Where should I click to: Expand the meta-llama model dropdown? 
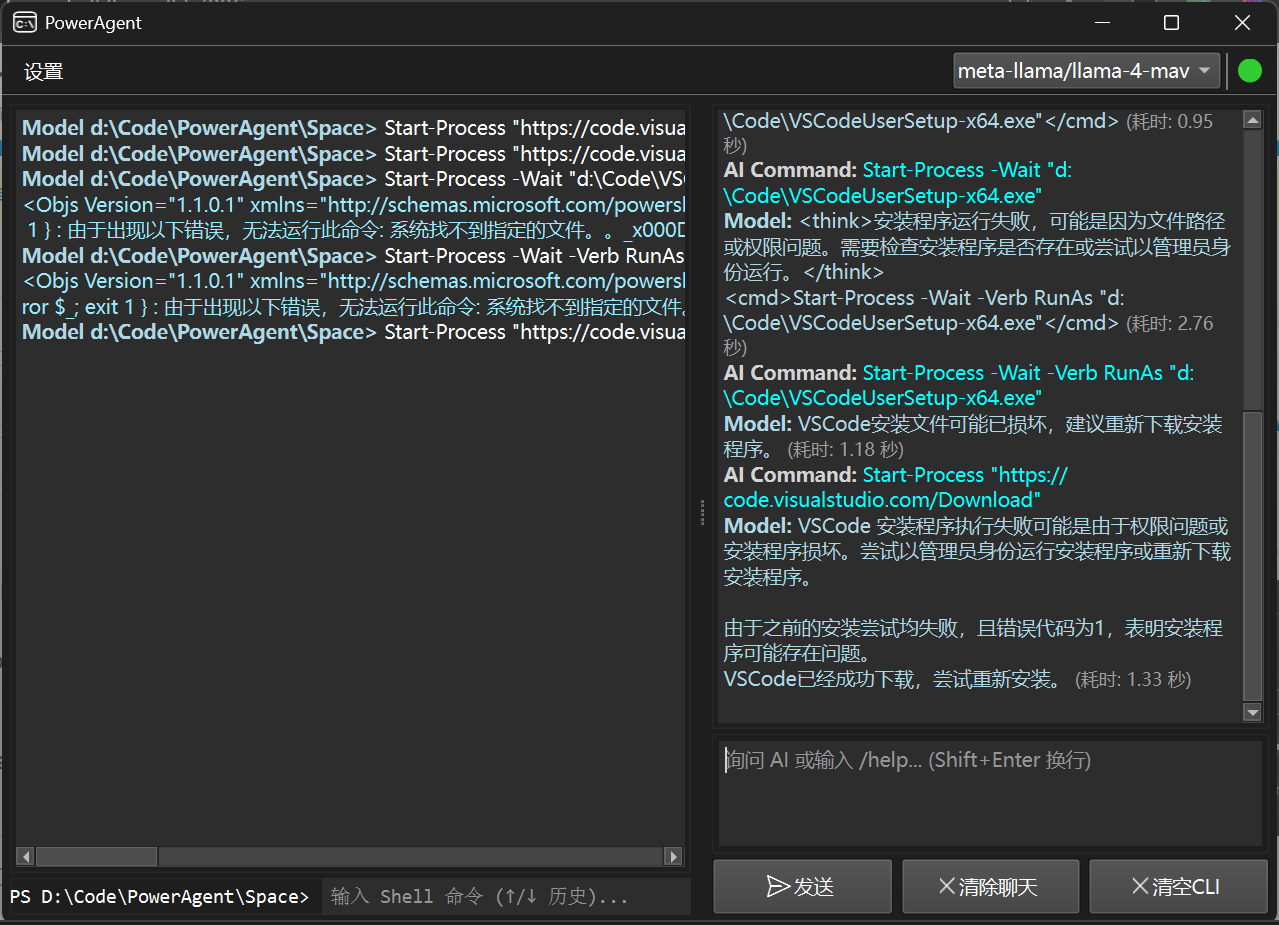pyautogui.click(x=1087, y=71)
